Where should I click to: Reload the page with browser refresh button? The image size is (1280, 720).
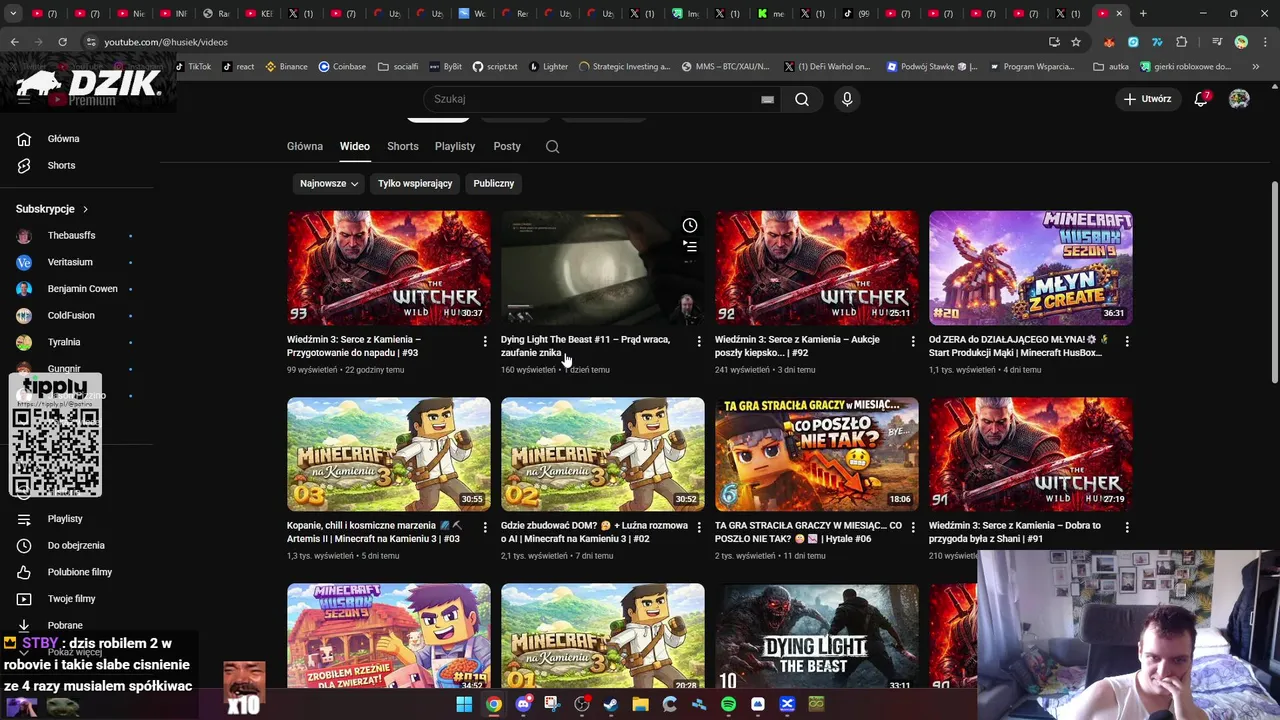(62, 42)
